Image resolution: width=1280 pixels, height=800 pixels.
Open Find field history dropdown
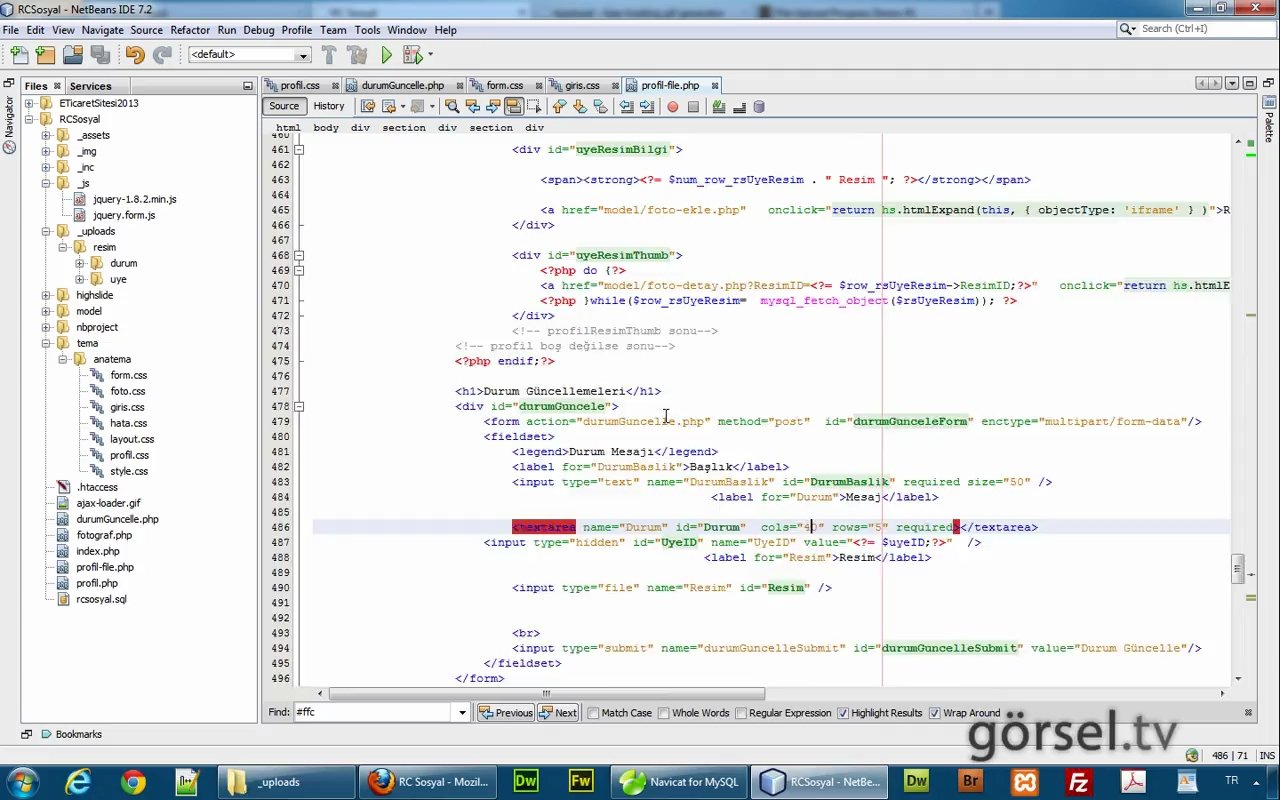[x=462, y=713]
